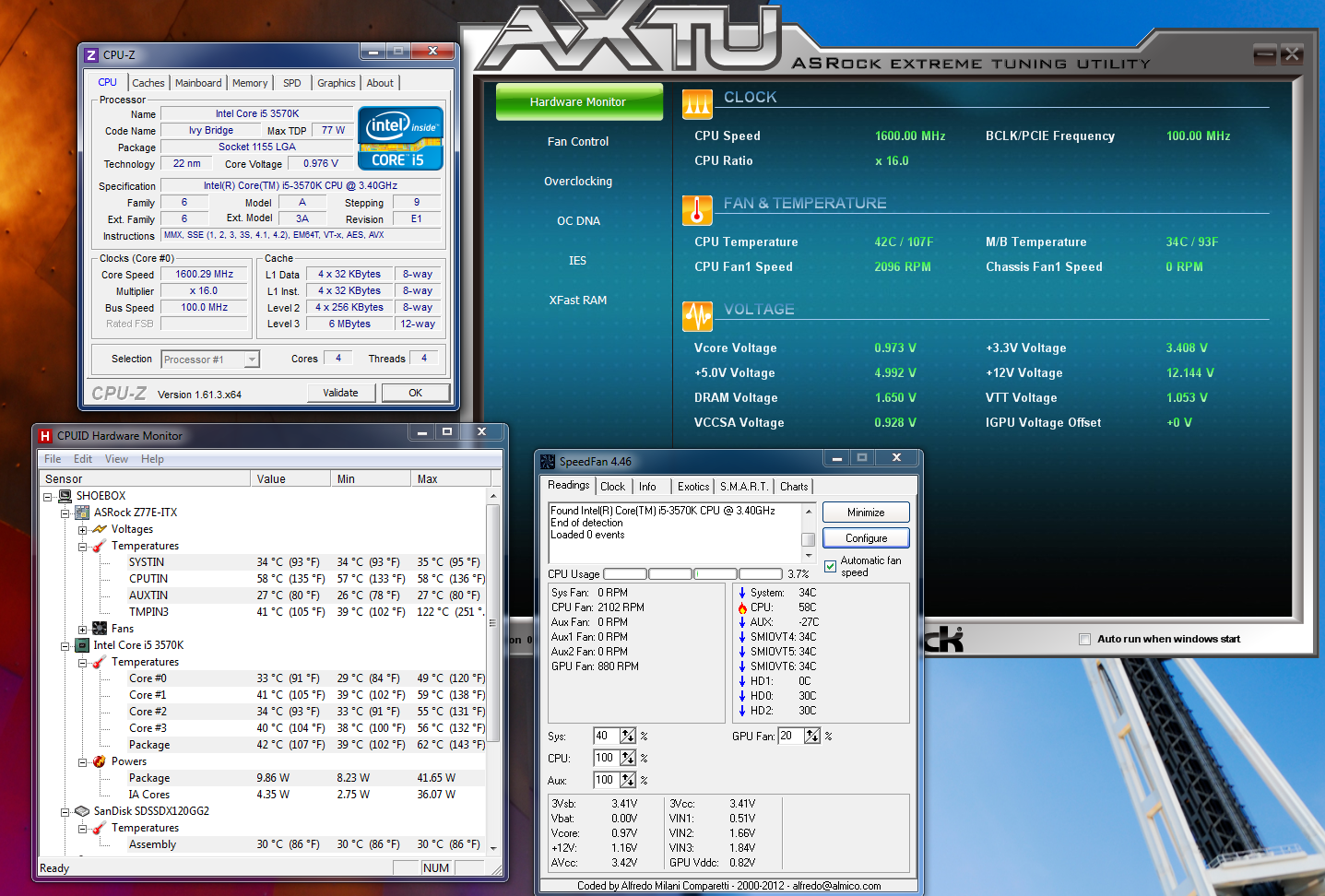Viewport: 1325px width, 896px height.
Task: Click the Value column header
Action: coord(290,478)
